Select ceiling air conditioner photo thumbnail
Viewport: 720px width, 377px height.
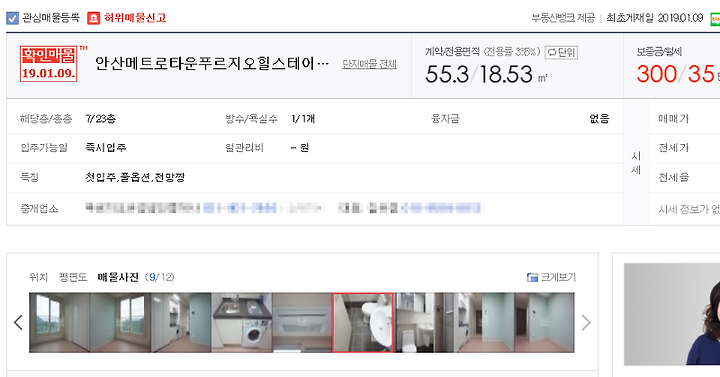pyautogui.click(x=302, y=323)
